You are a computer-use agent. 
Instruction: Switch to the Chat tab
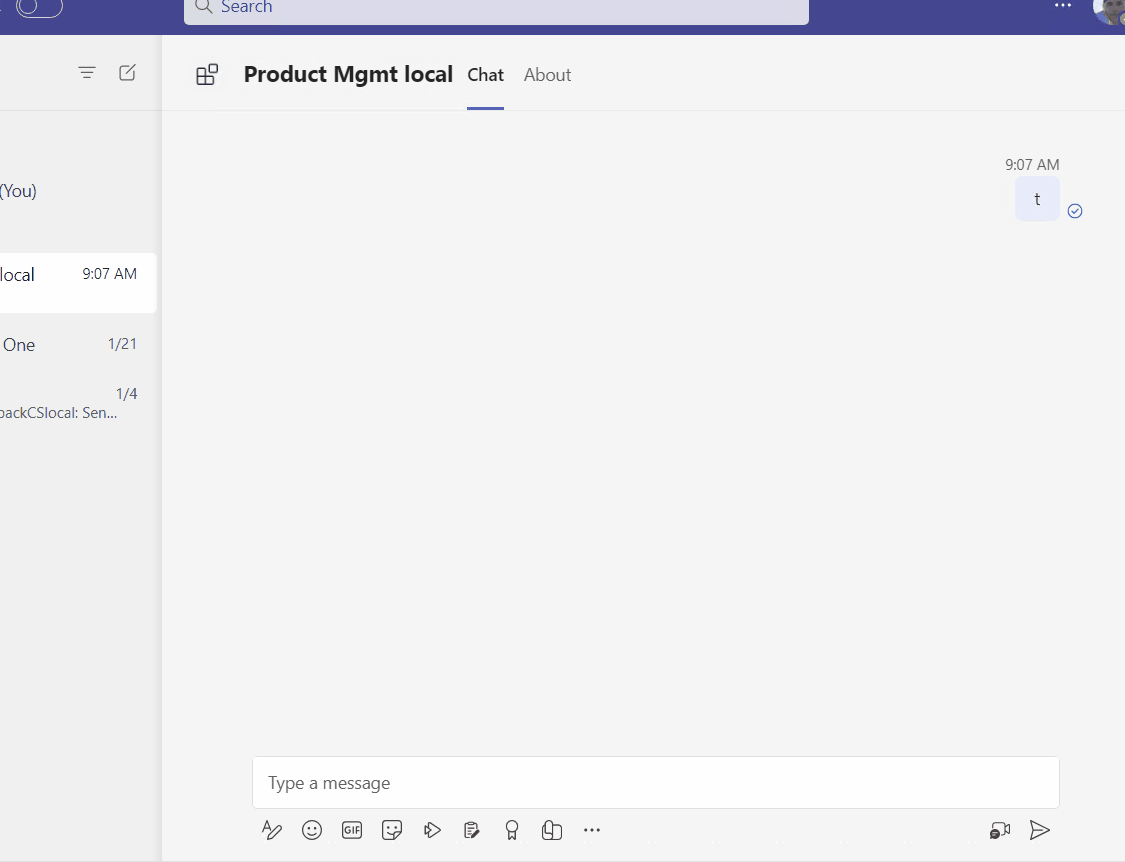coord(486,75)
